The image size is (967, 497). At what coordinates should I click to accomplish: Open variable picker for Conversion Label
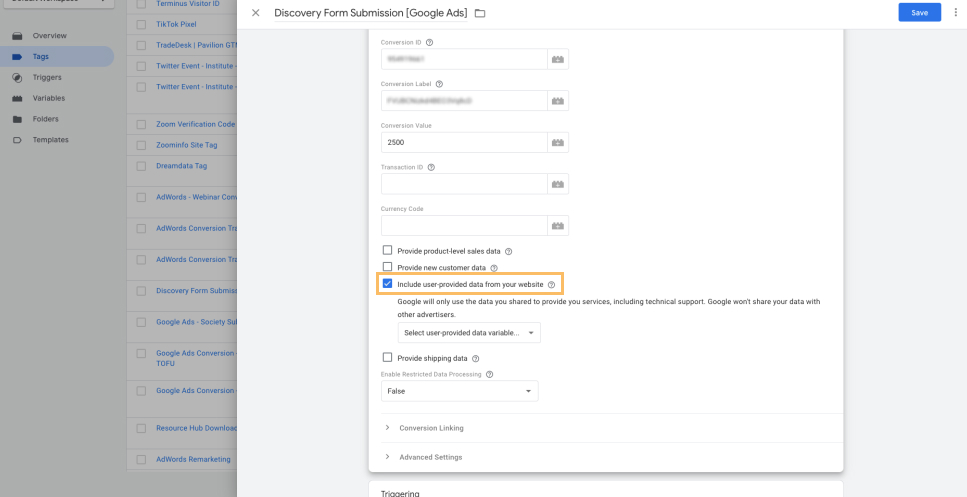click(x=558, y=101)
